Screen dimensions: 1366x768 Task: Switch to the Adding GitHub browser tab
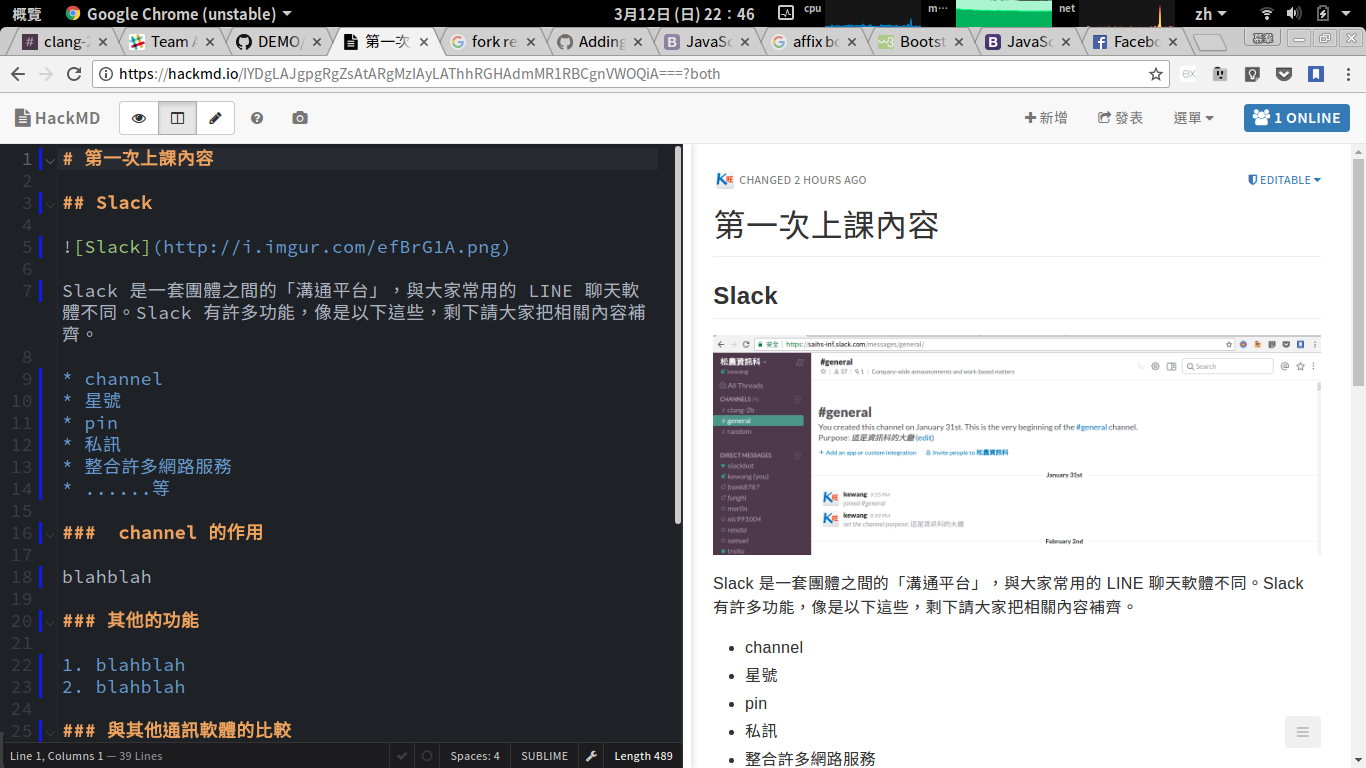click(601, 42)
